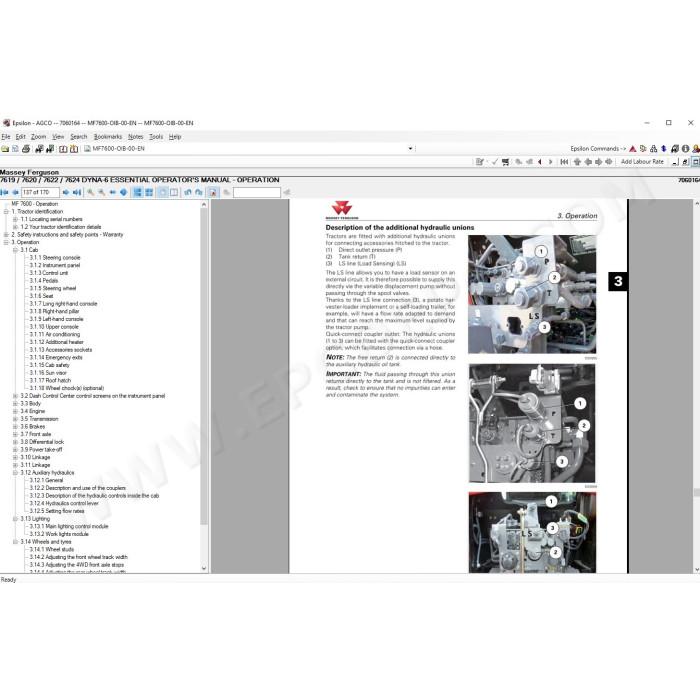Open the Edit menu
700x700 pixels.
pyautogui.click(x=21, y=137)
